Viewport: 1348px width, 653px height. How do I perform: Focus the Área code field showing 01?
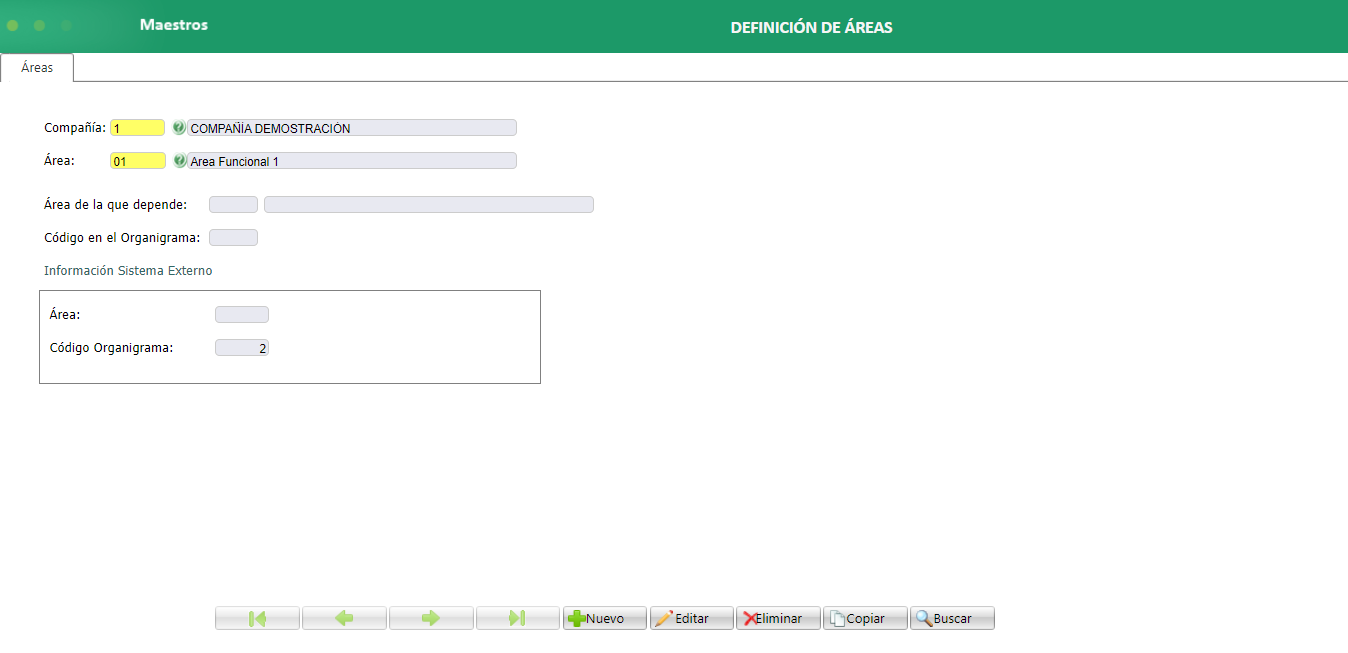[x=138, y=160]
